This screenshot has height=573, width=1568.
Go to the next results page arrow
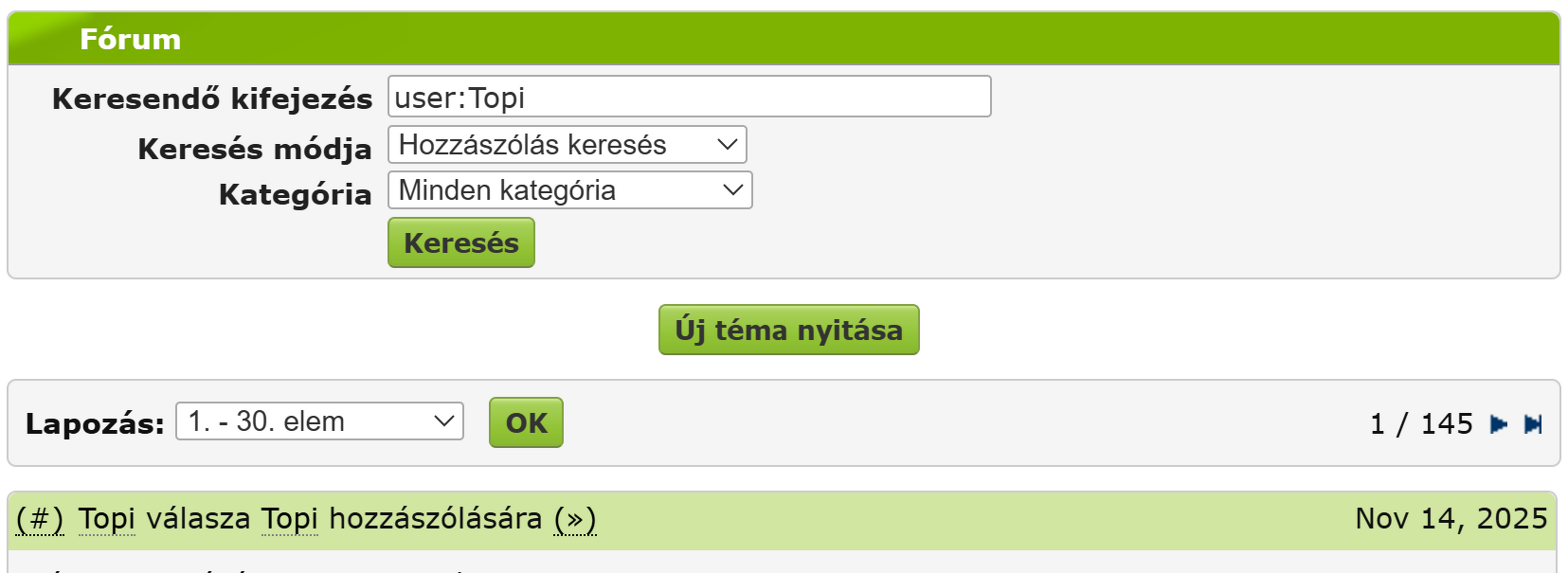pyautogui.click(x=1498, y=424)
